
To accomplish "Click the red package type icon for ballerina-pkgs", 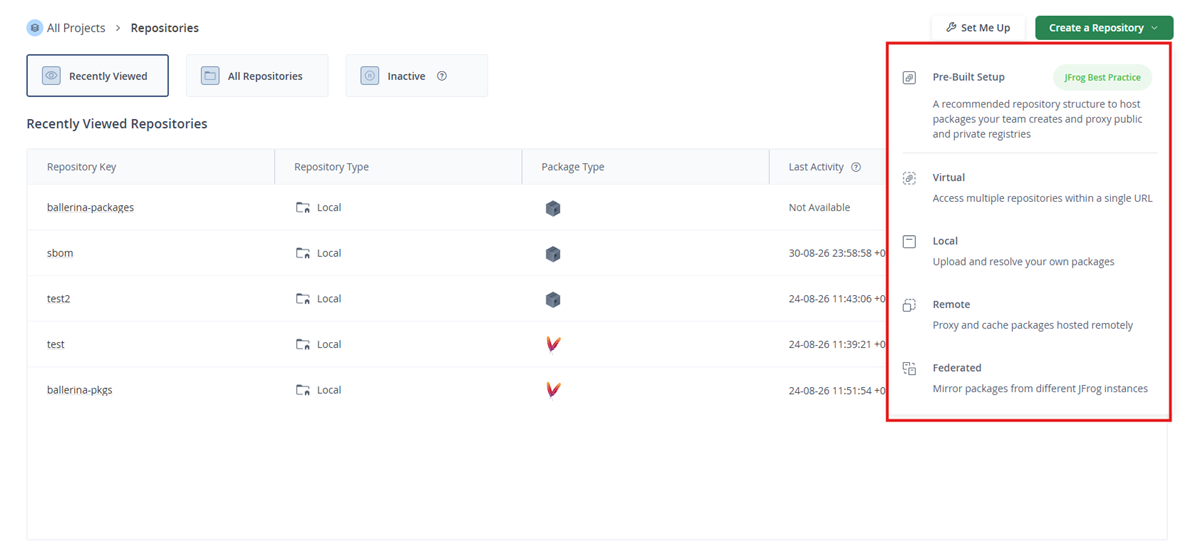I will pyautogui.click(x=553, y=390).
